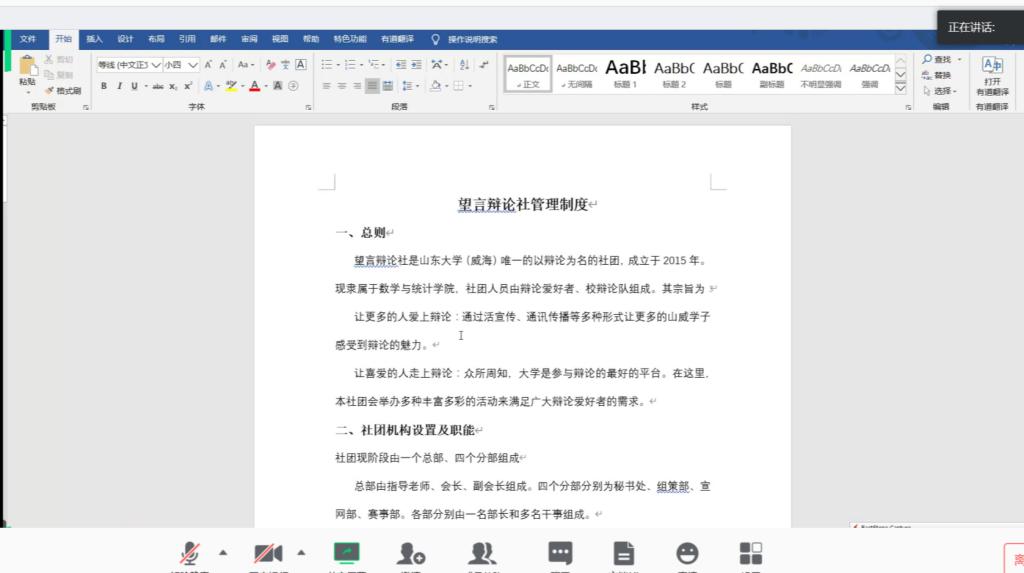1024x573 pixels.
Task: Center-align the paragraph text
Action: tap(342, 86)
